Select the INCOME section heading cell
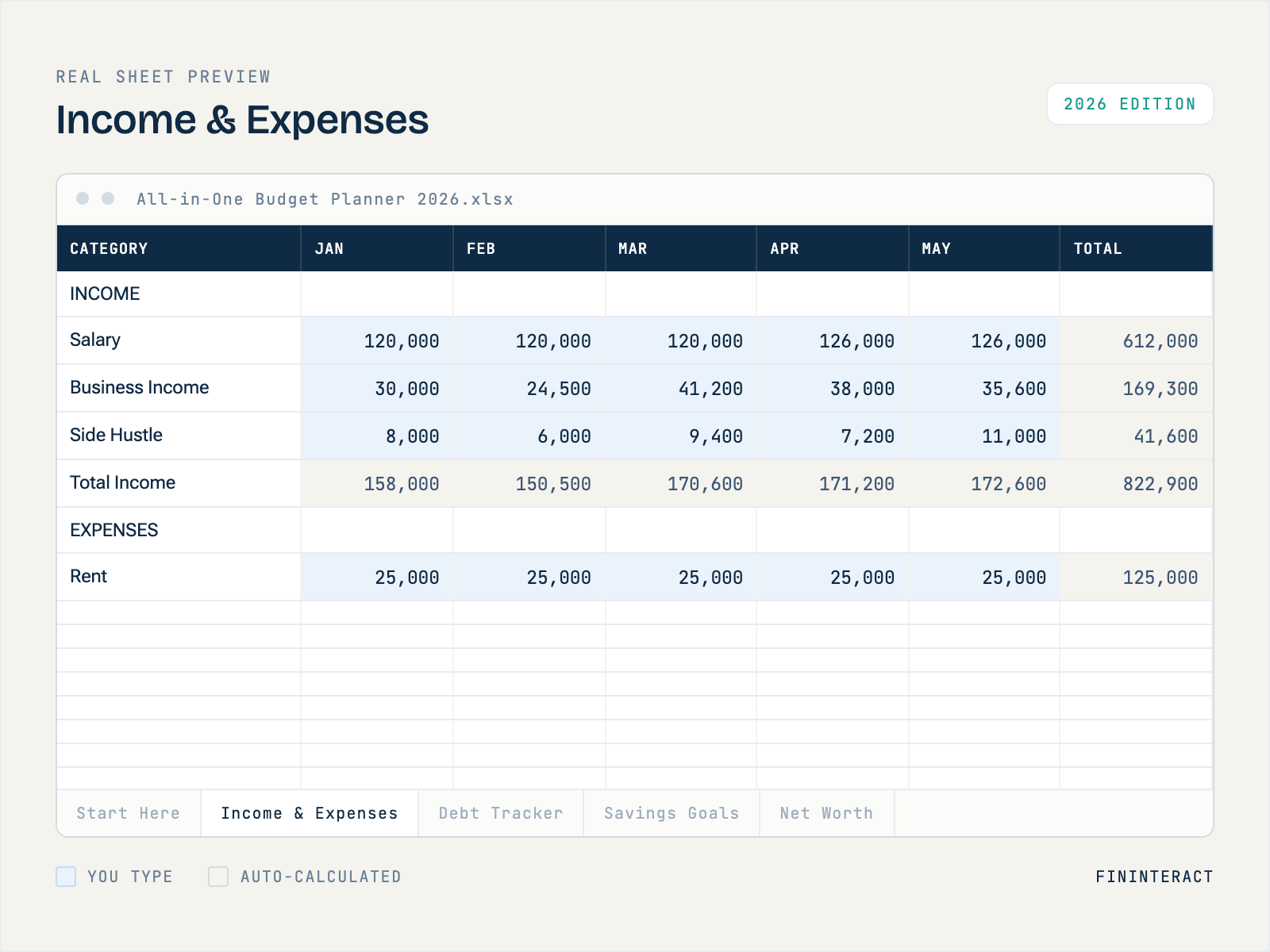This screenshot has width=1270, height=952. (x=179, y=294)
